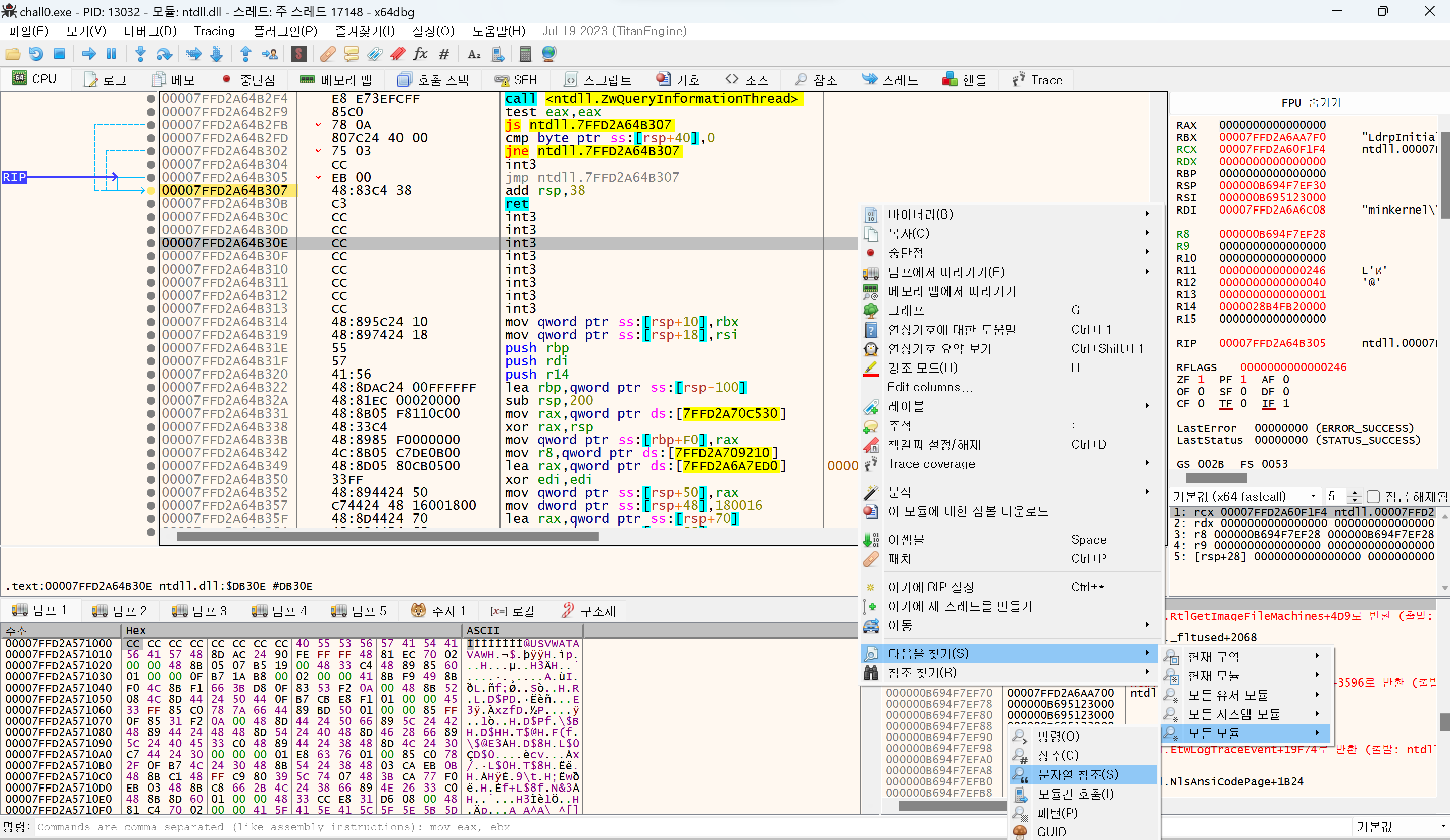Open the patches bandage toolbar icon
This screenshot has height=840, width=1450.
(x=327, y=54)
